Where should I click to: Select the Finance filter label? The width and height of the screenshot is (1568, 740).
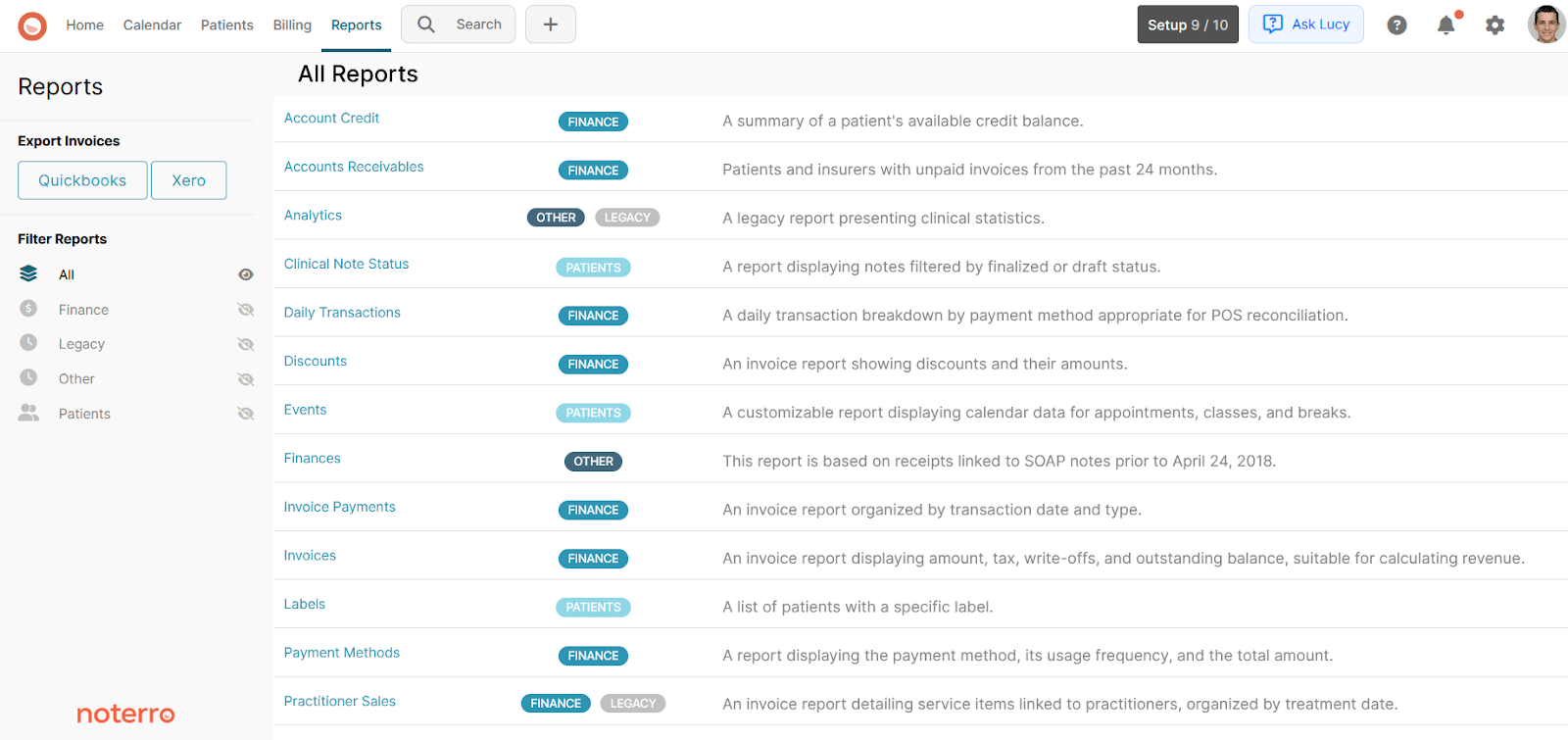click(x=83, y=310)
